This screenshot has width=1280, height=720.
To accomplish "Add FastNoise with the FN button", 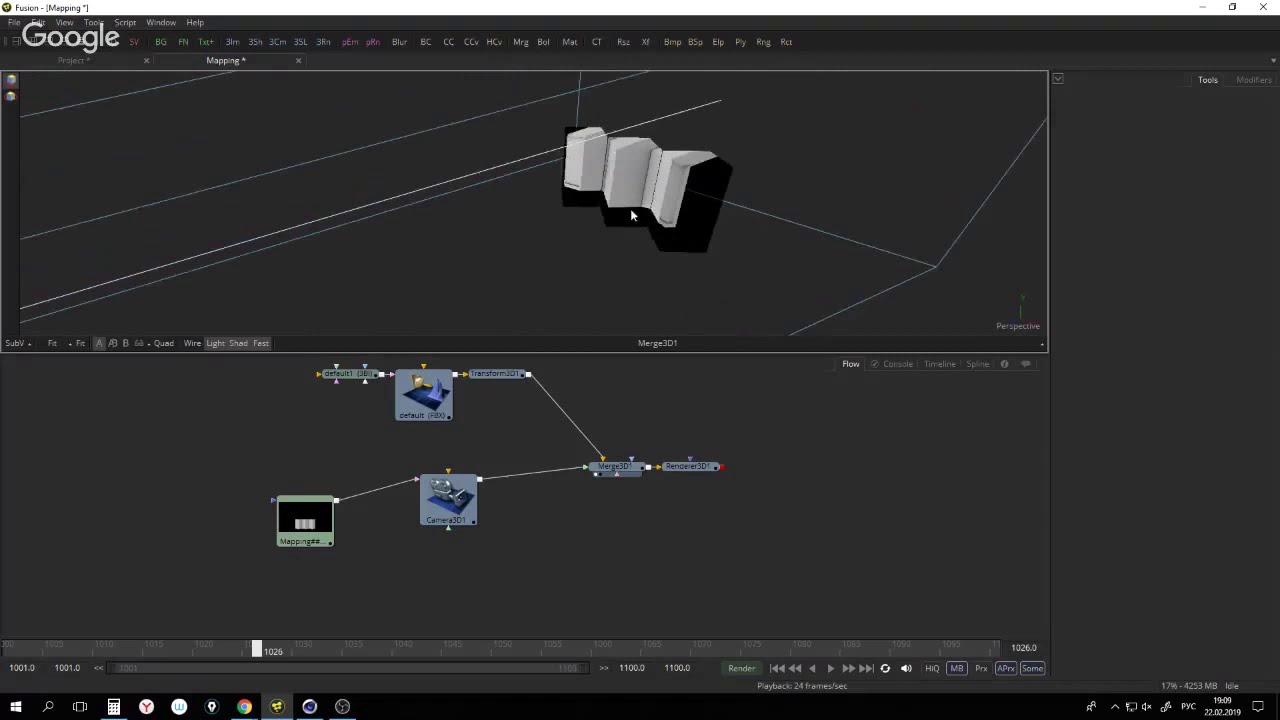I will pos(183,42).
